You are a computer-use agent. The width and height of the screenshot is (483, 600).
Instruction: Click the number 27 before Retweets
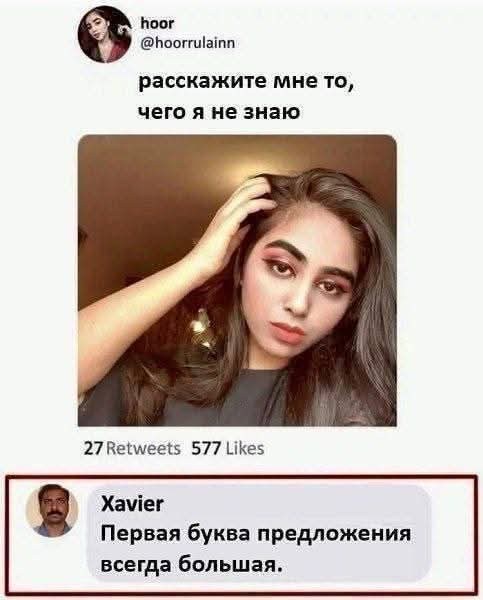point(92,448)
